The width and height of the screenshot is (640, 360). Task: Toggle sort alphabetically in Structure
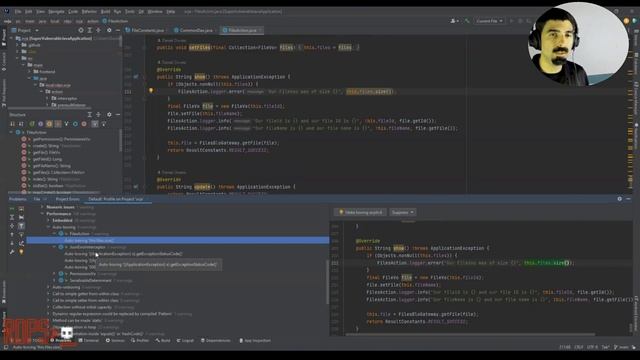(21, 124)
